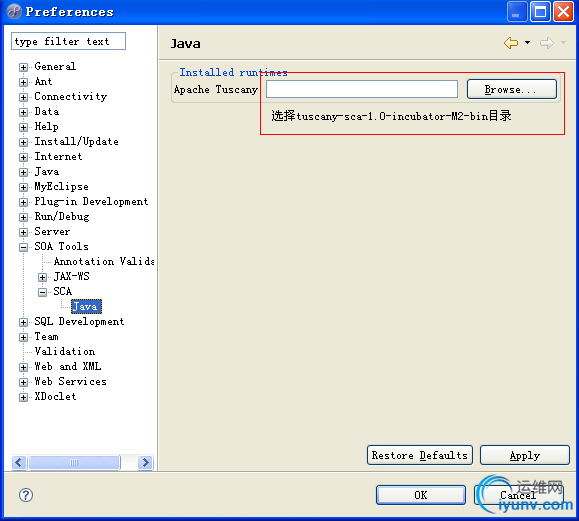This screenshot has width=579, height=521.
Task: Click the Browse button
Action: point(511,89)
